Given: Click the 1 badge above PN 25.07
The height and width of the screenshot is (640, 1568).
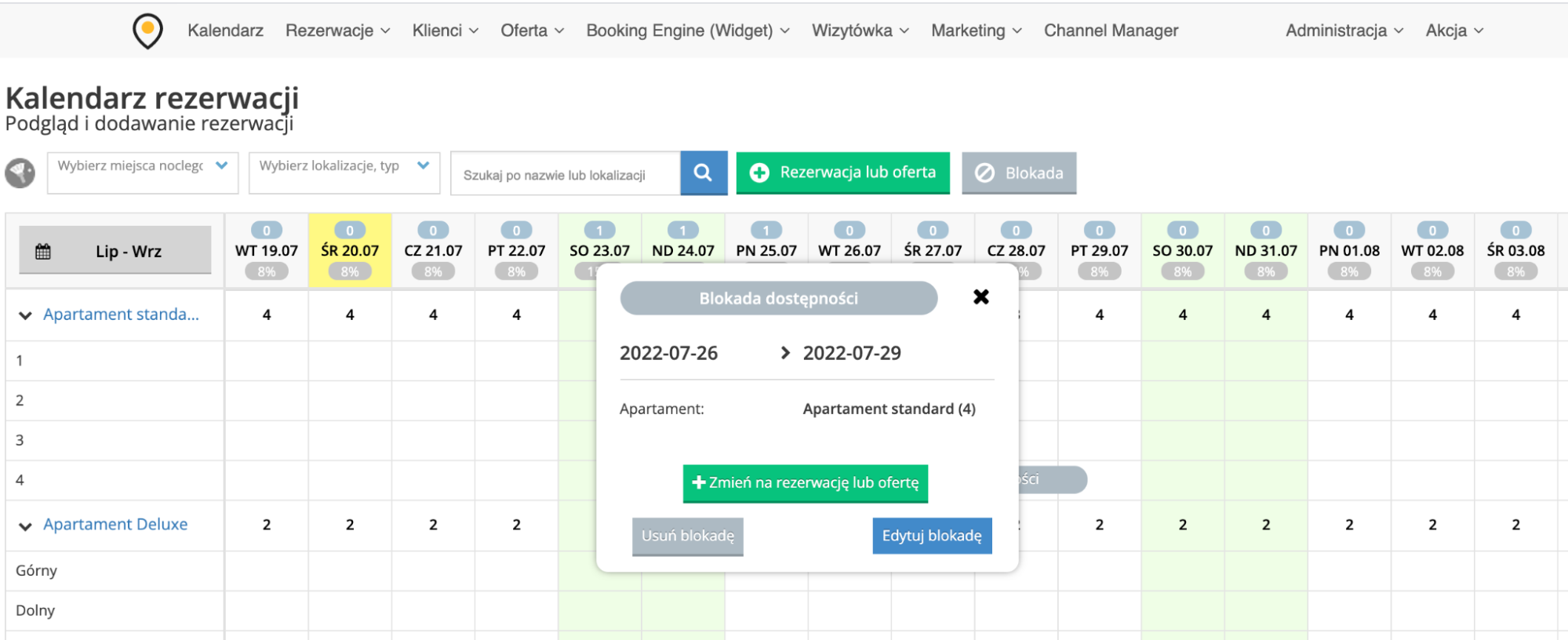Looking at the screenshot, I should (766, 231).
